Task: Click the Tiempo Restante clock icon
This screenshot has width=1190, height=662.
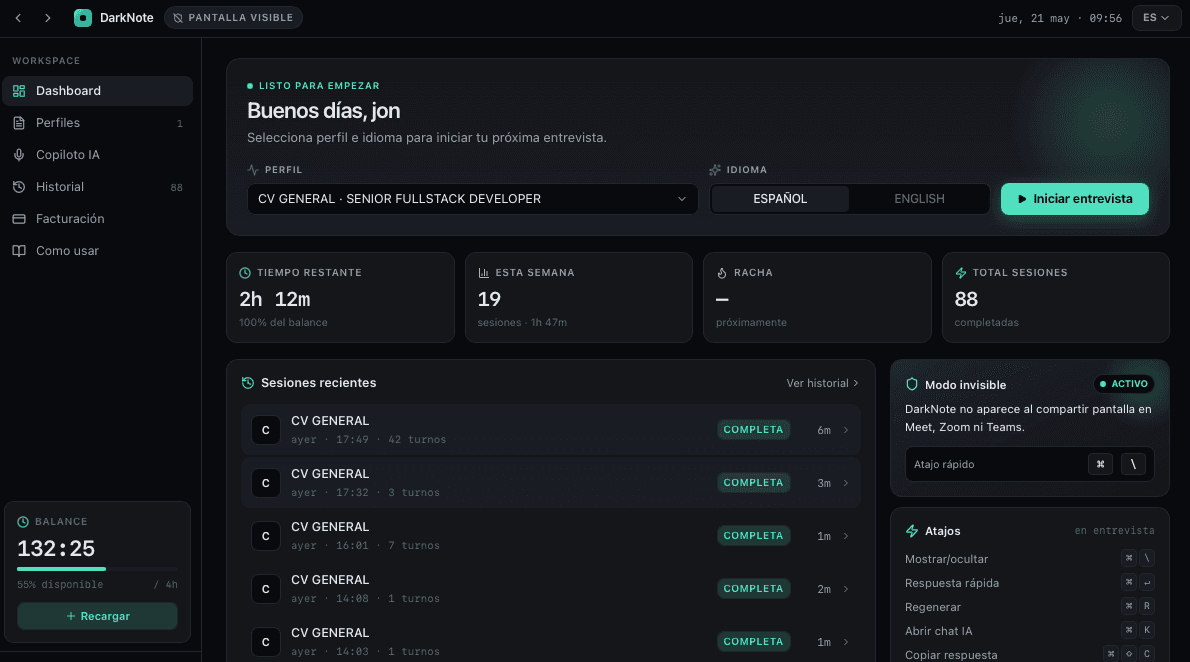Action: click(x=245, y=273)
